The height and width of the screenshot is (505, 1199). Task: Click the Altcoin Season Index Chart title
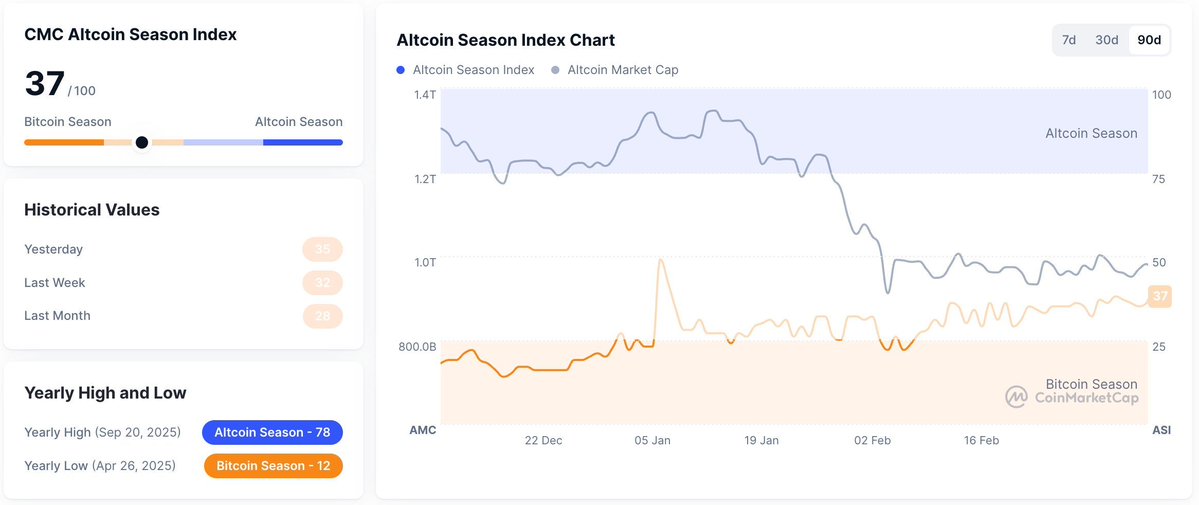505,40
